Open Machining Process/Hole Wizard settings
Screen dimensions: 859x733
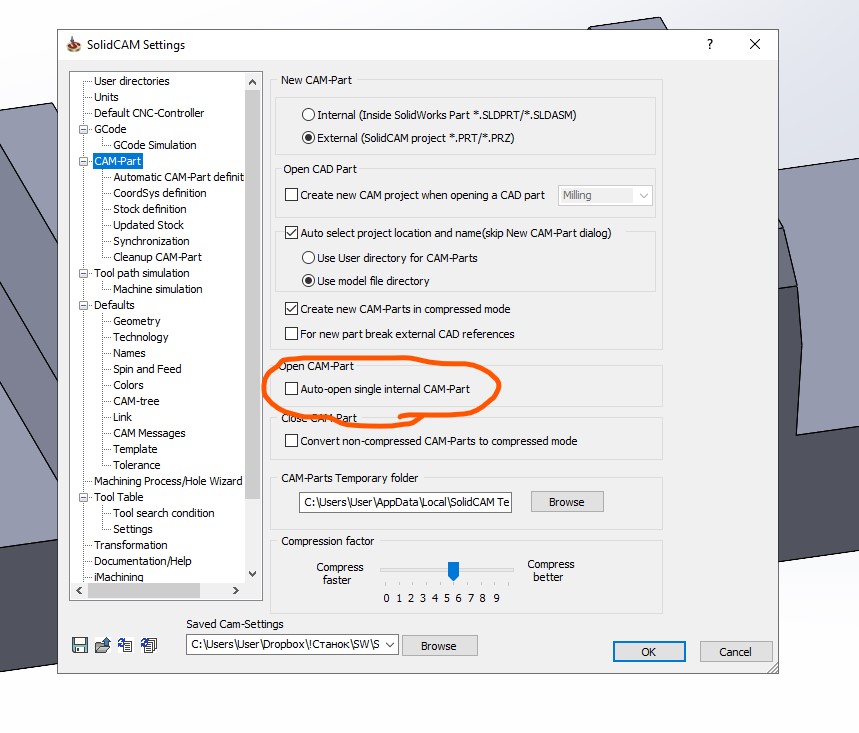168,481
